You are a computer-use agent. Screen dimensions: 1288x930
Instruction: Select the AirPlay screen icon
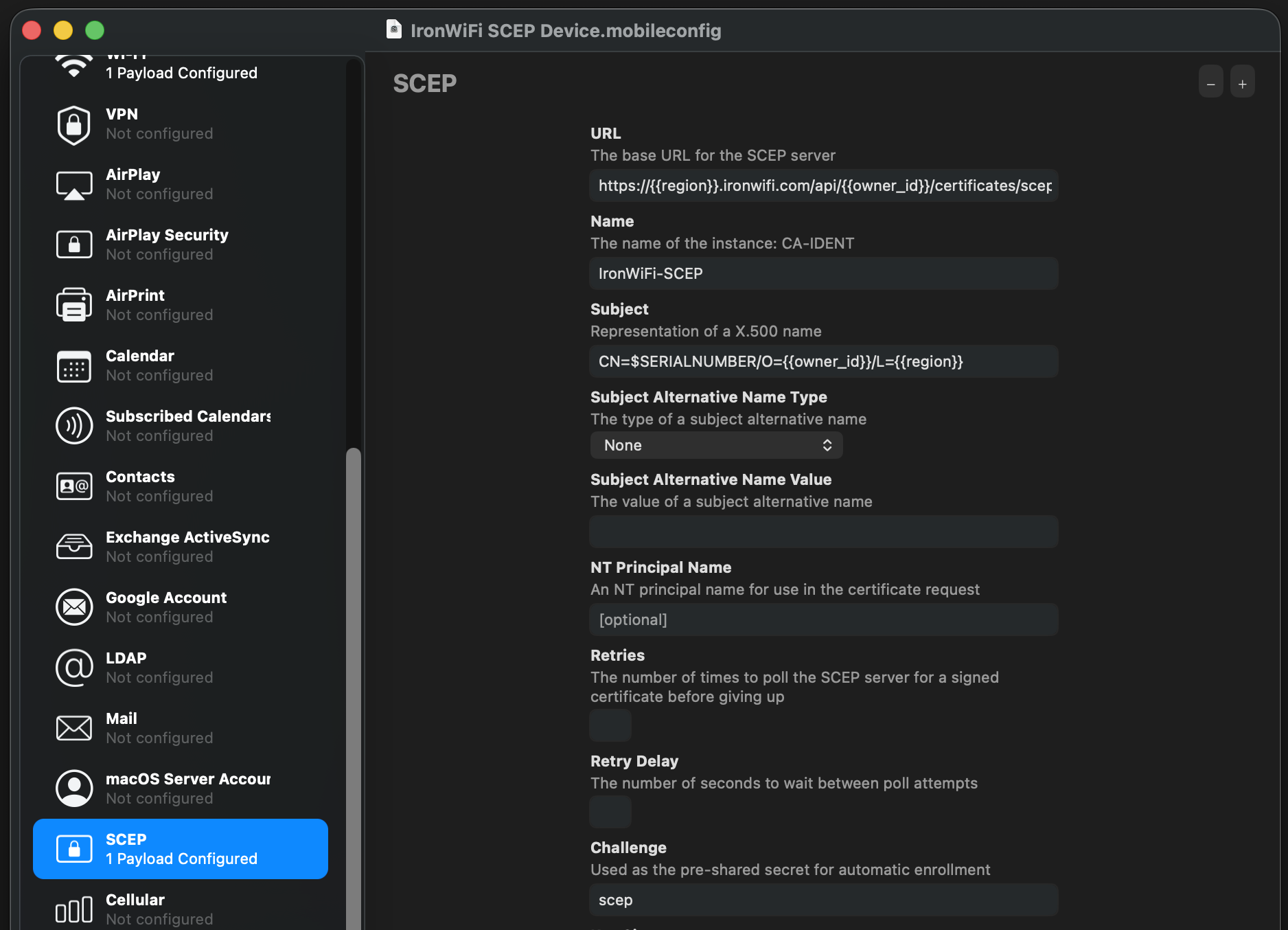tap(74, 185)
